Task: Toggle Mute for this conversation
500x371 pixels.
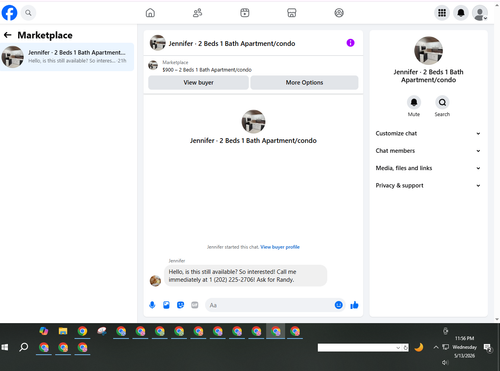Action: (414, 103)
